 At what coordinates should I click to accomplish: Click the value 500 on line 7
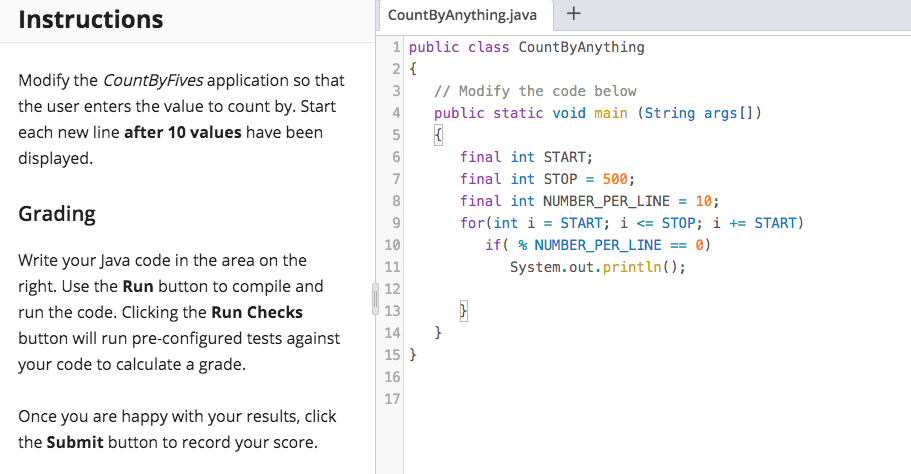pyautogui.click(x=615, y=179)
